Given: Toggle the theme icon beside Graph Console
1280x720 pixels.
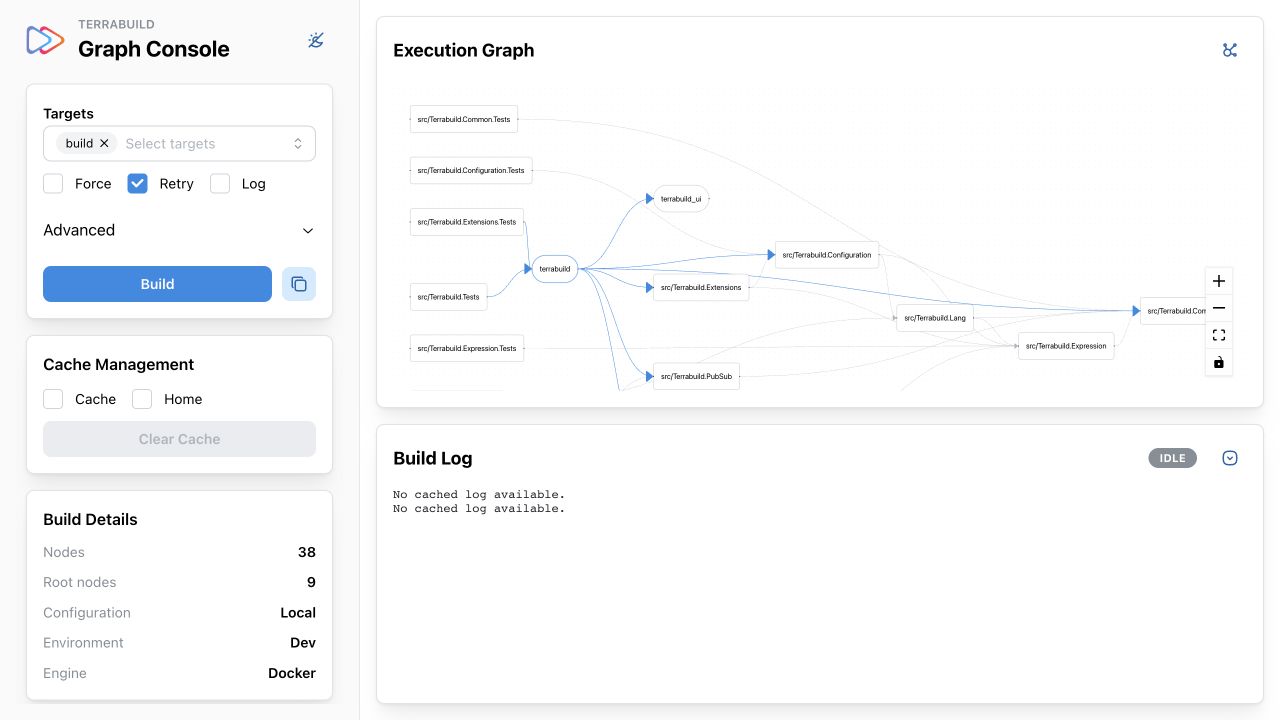Looking at the screenshot, I should click(x=316, y=40).
